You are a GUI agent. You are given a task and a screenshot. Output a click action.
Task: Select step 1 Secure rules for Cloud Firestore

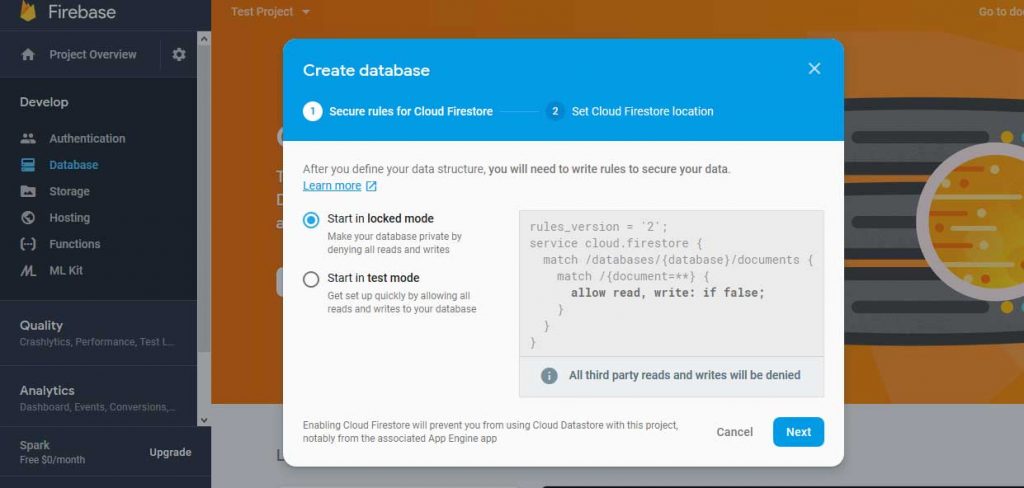[x=398, y=112]
